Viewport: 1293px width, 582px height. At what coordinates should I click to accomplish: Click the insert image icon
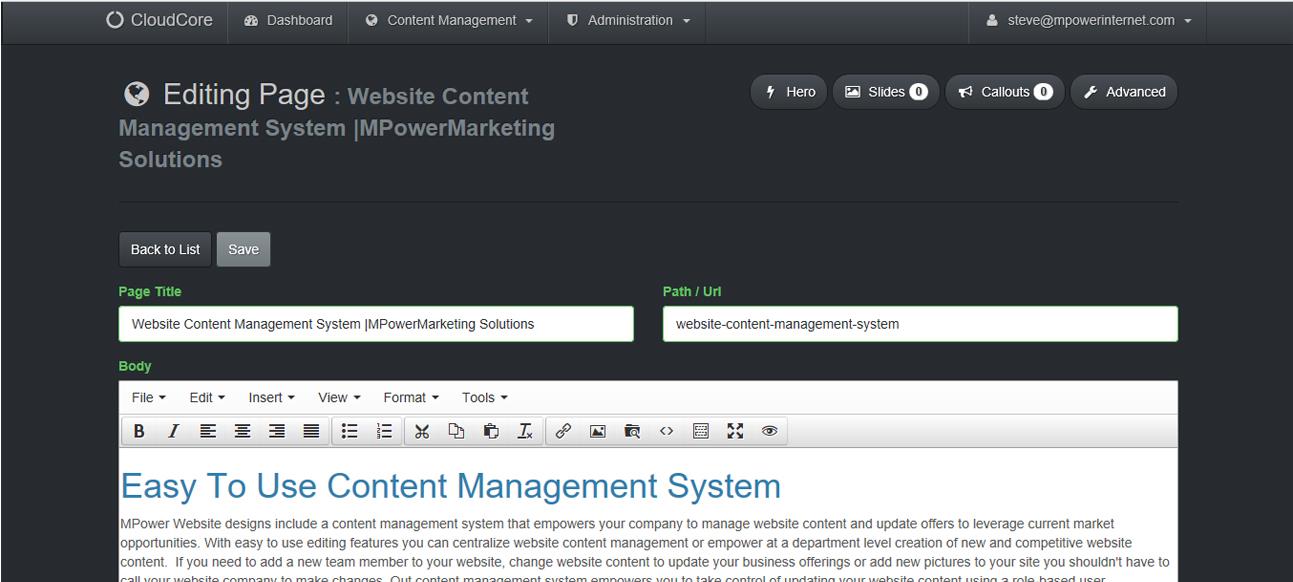(597, 431)
